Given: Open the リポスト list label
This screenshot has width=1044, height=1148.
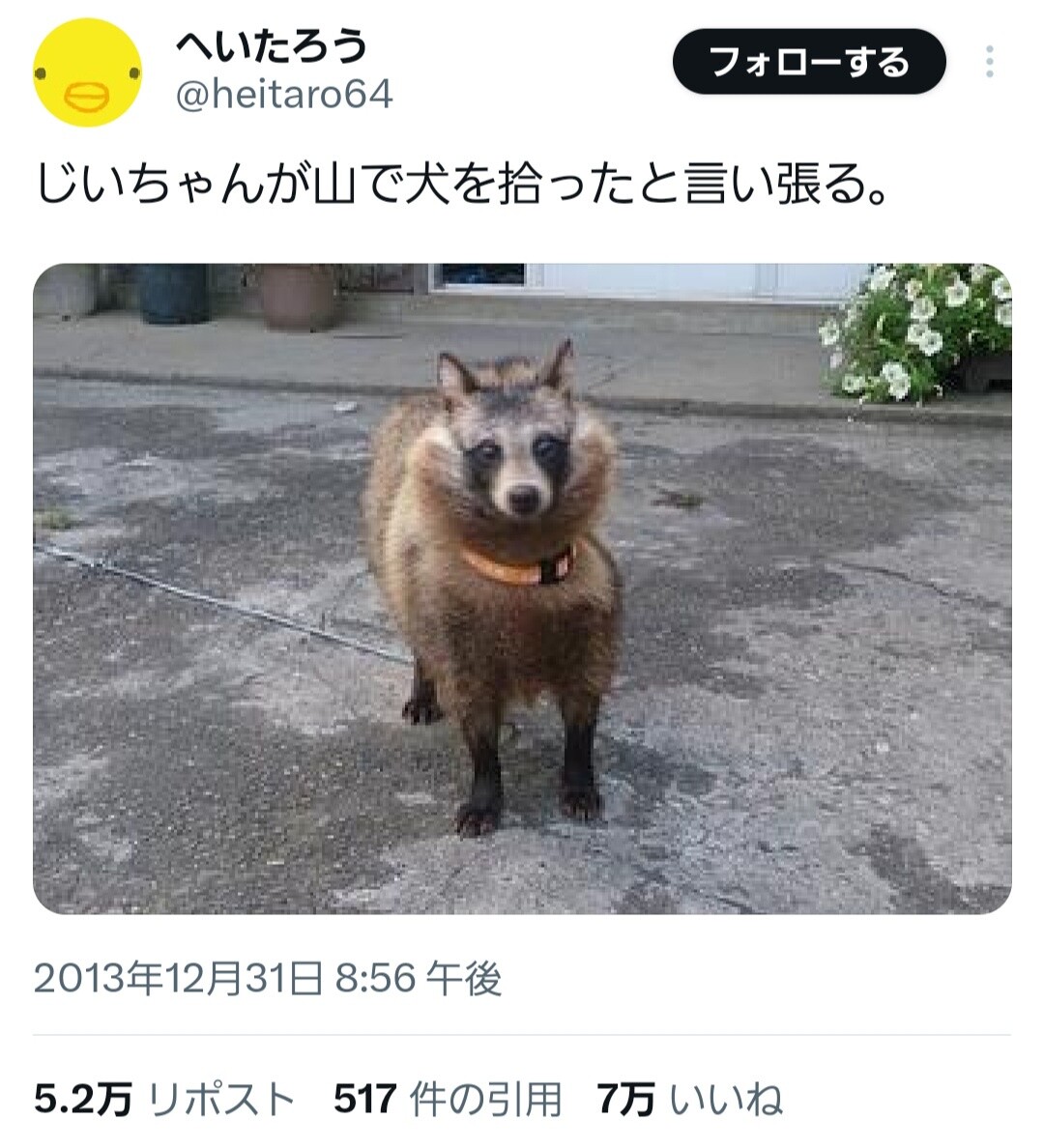Looking at the screenshot, I should tap(221, 1099).
